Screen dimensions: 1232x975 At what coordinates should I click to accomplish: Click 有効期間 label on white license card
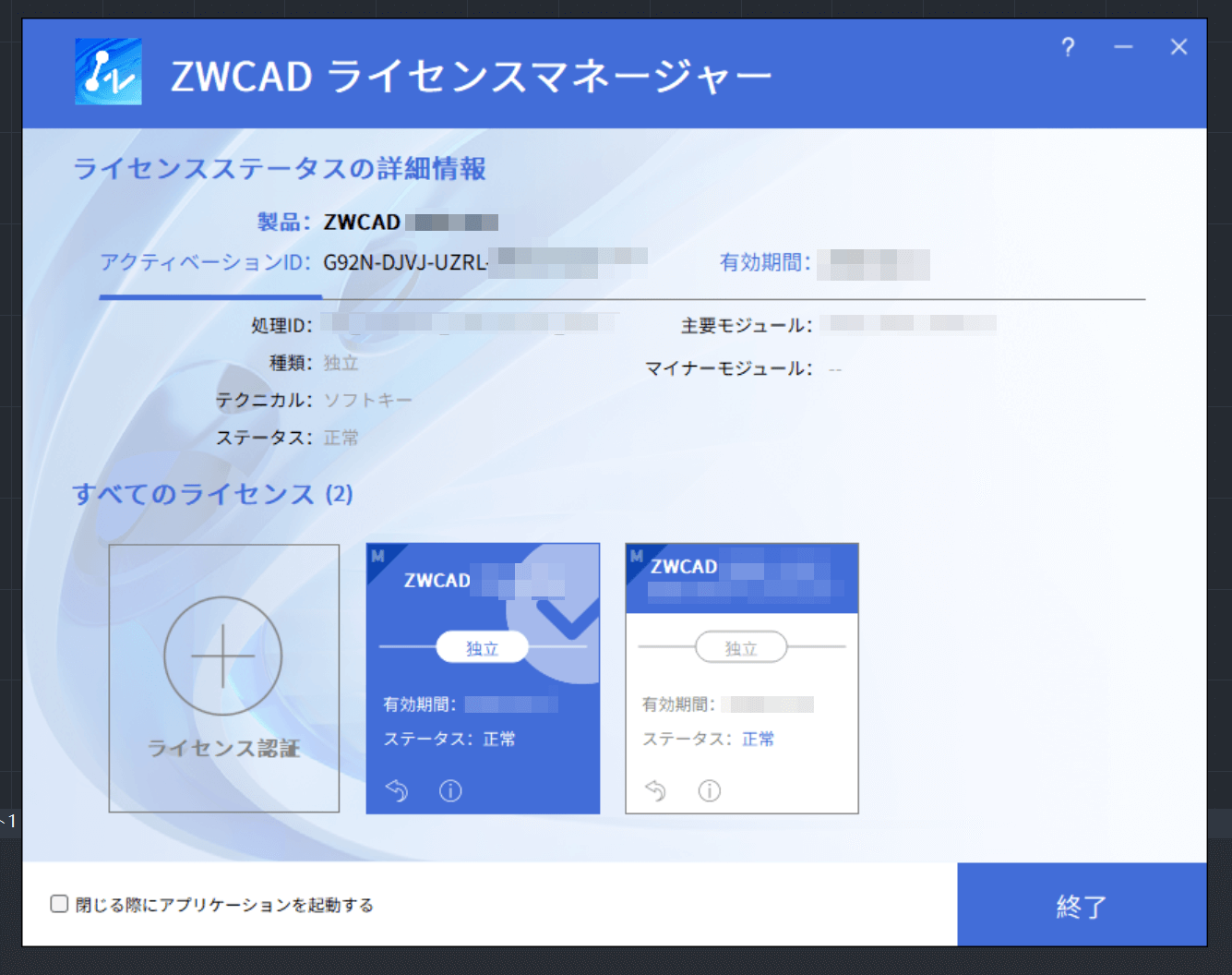click(678, 704)
